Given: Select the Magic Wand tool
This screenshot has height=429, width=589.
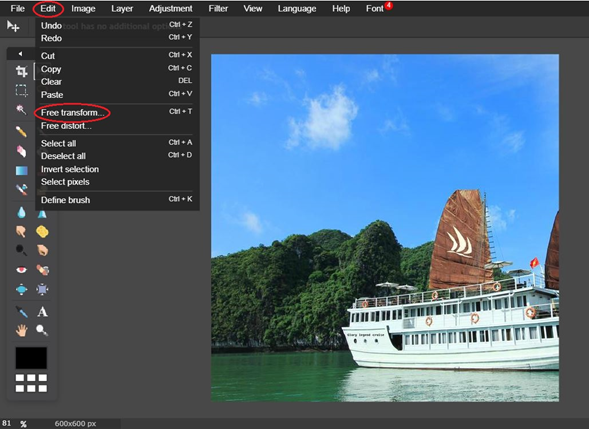Looking at the screenshot, I should (21, 110).
